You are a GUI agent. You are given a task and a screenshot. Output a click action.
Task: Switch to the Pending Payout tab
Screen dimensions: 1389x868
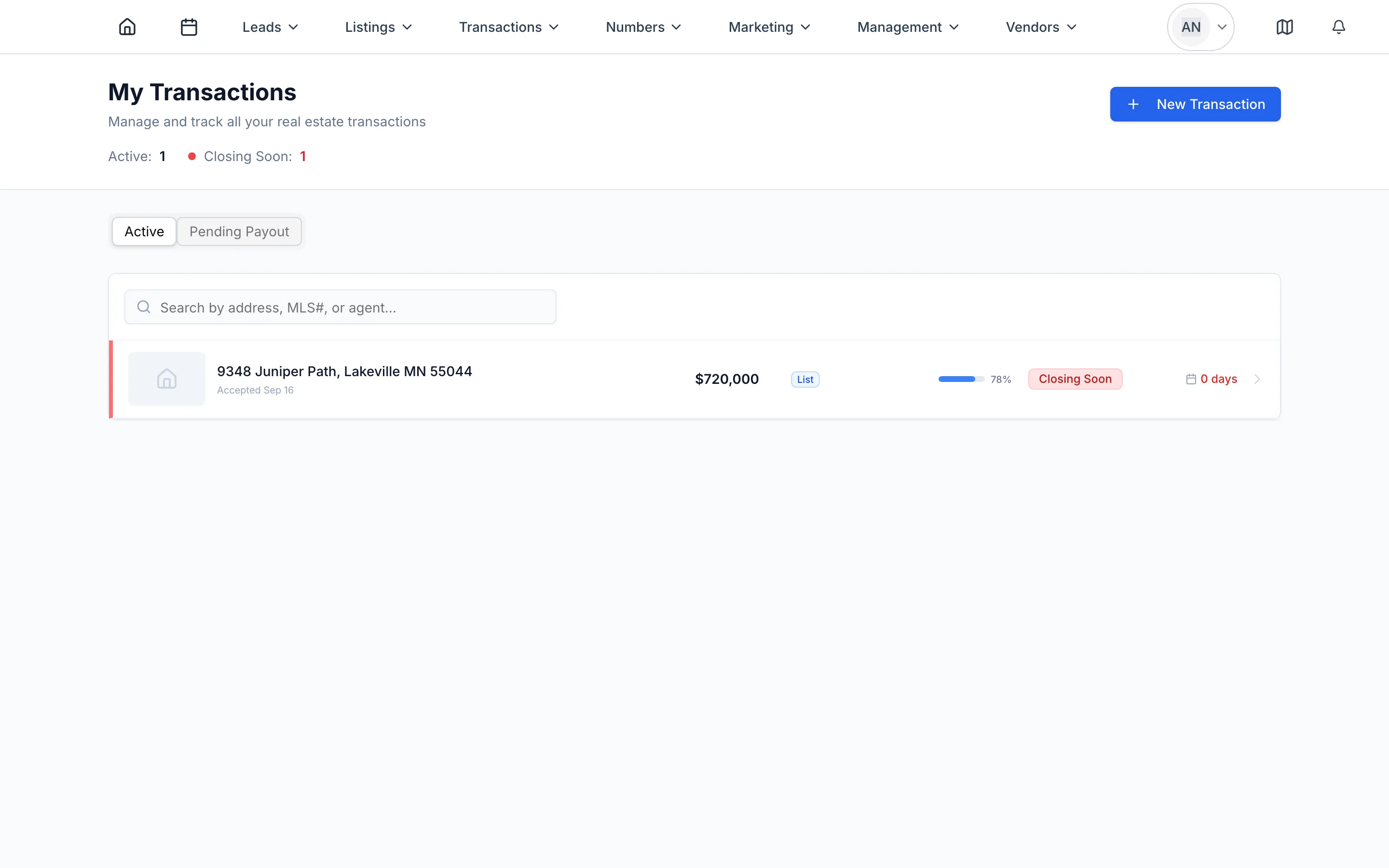pos(239,231)
